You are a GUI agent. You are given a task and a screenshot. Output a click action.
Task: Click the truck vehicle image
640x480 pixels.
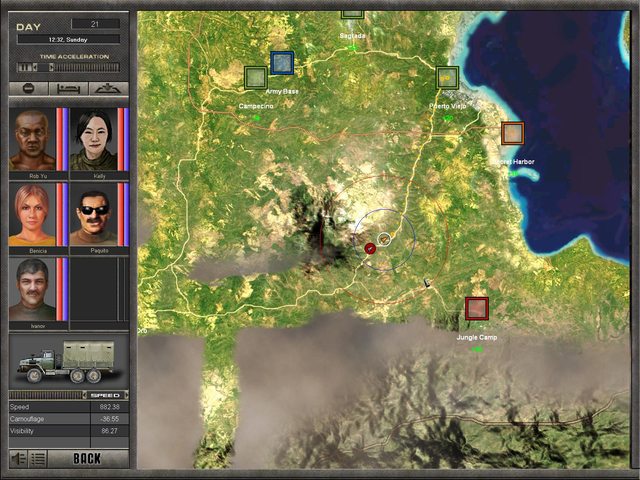[67, 362]
